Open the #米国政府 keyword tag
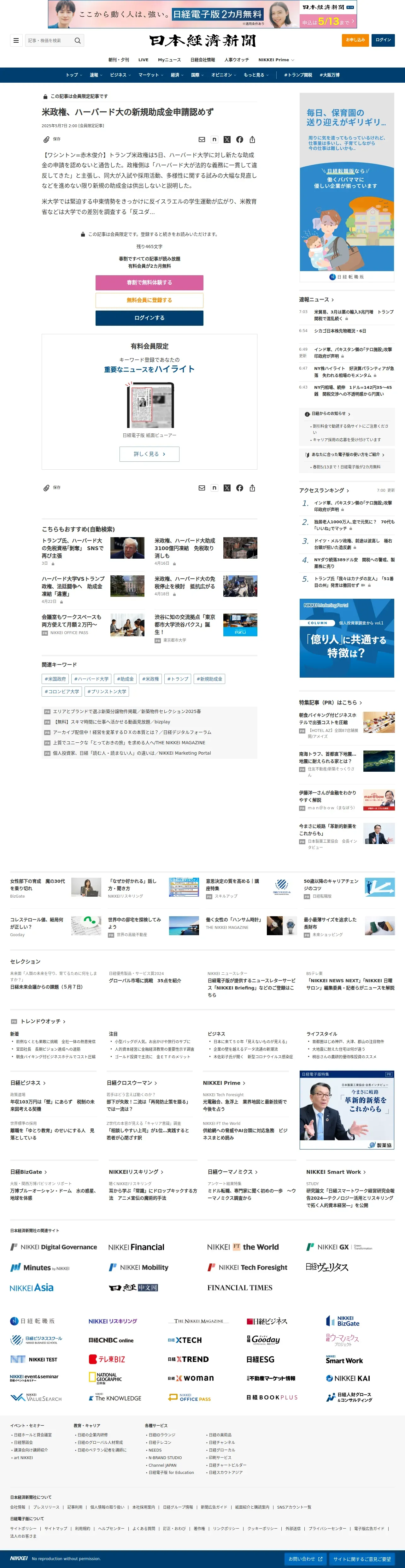 coord(55,679)
